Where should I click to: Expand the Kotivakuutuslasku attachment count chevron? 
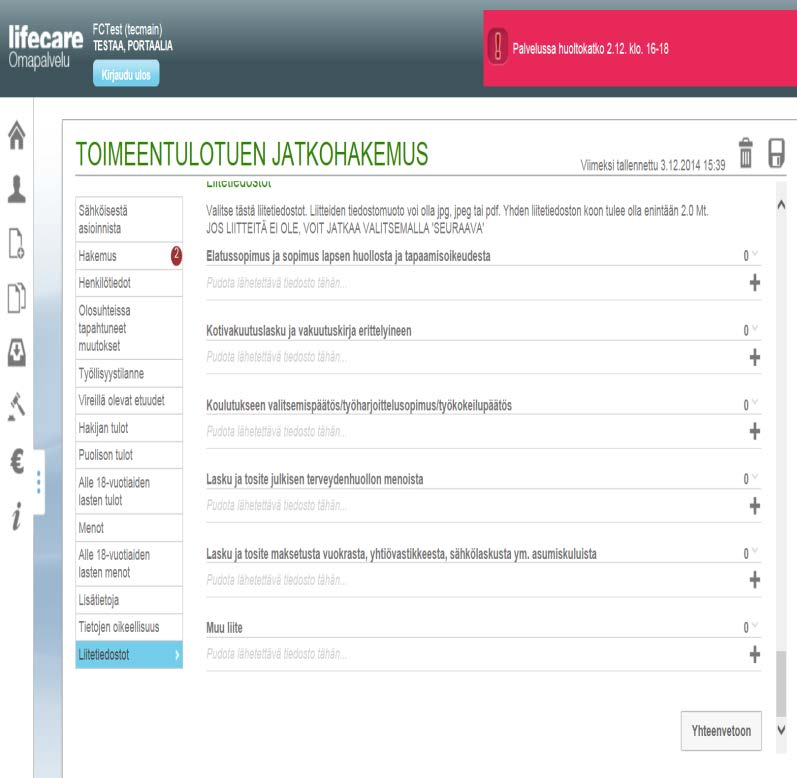[755, 327]
